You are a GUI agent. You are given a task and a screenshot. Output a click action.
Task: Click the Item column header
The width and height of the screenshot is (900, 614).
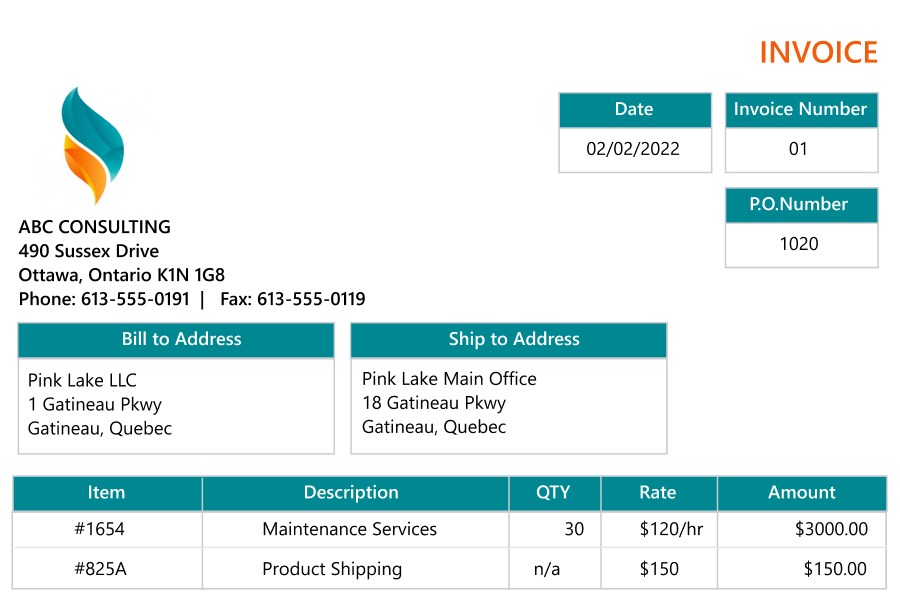[106, 492]
